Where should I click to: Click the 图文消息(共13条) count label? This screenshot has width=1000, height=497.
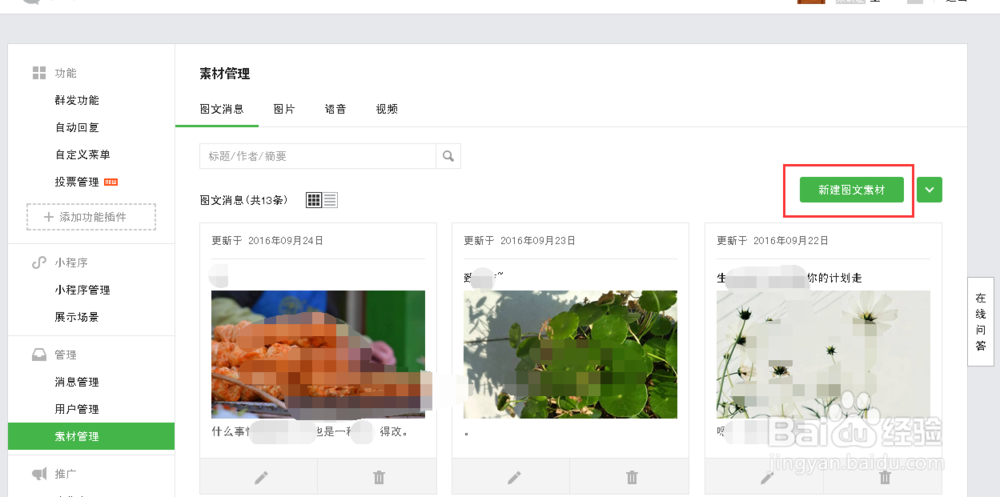point(244,200)
